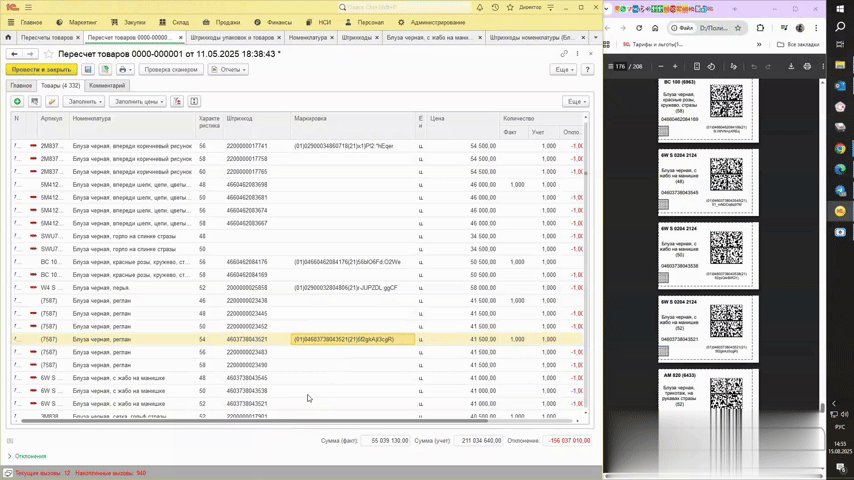Viewport: 854px width, 480px height.
Task: Open favorites star in 1C title bar
Action: pos(510,8)
